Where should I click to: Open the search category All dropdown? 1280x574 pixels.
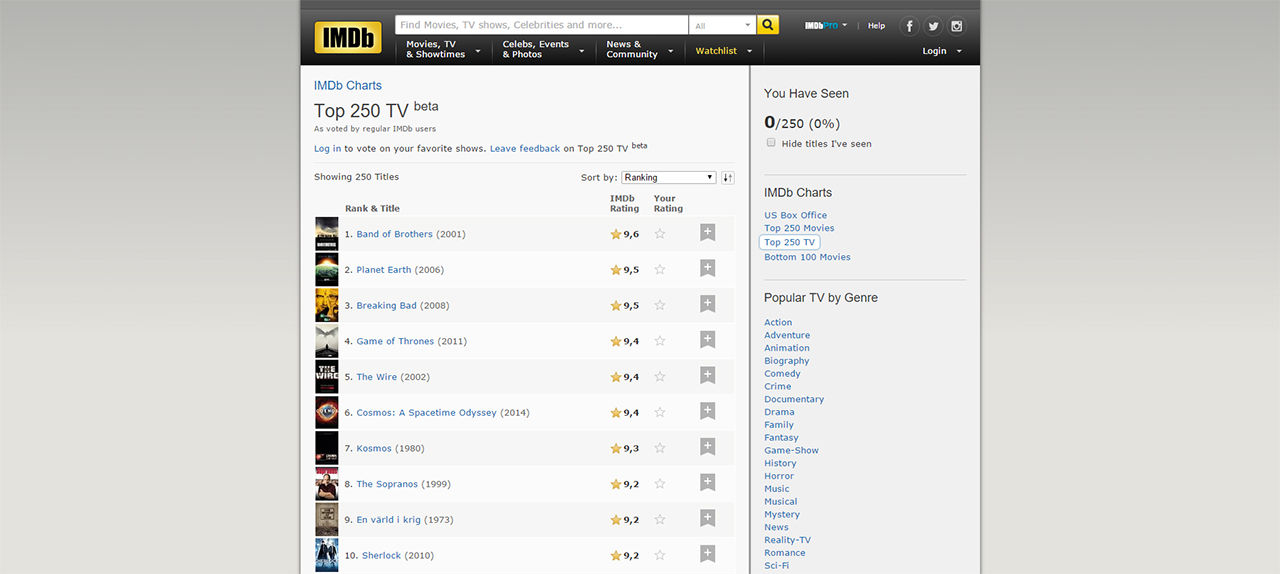tap(722, 25)
